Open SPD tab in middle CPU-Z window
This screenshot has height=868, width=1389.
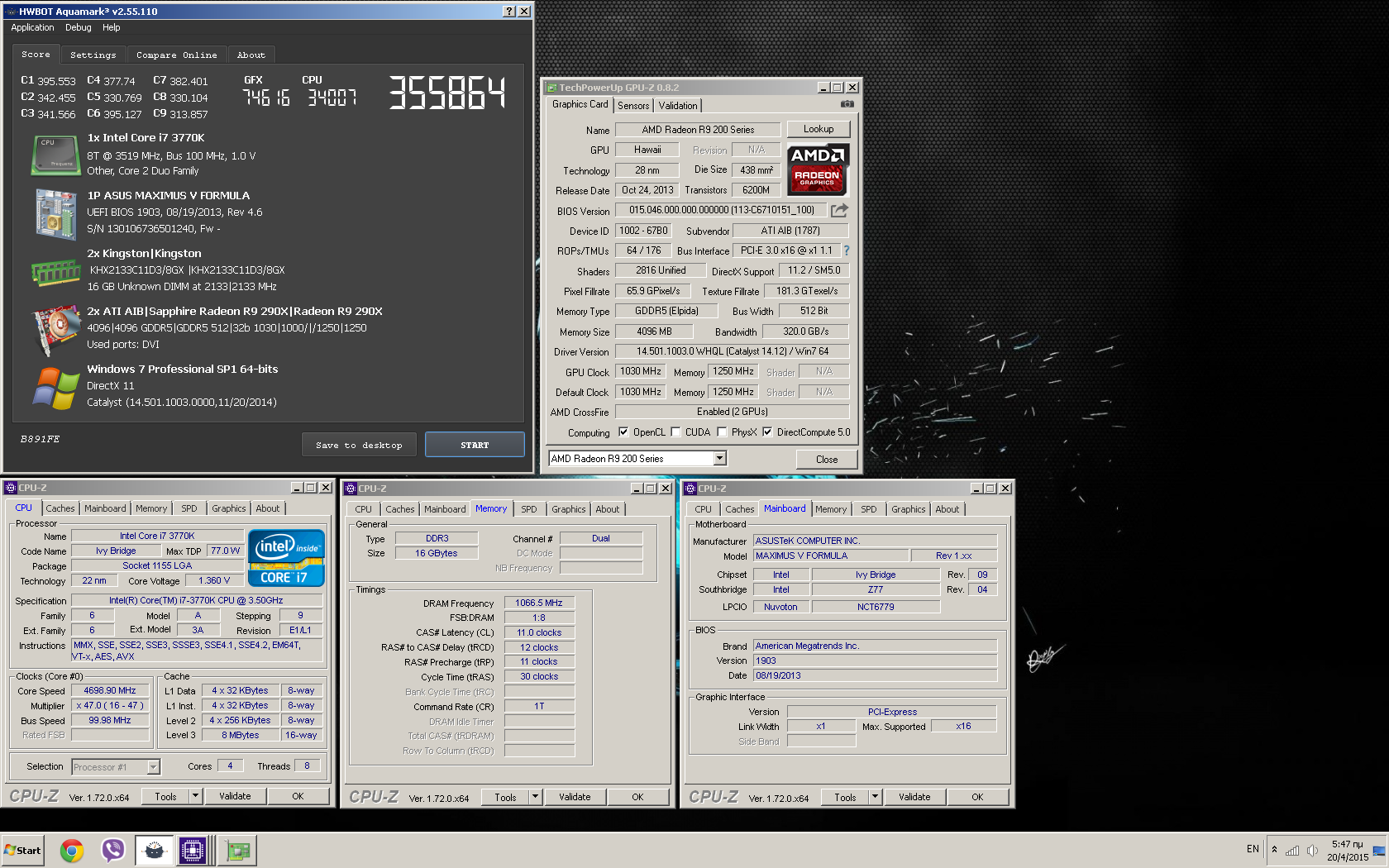[529, 509]
